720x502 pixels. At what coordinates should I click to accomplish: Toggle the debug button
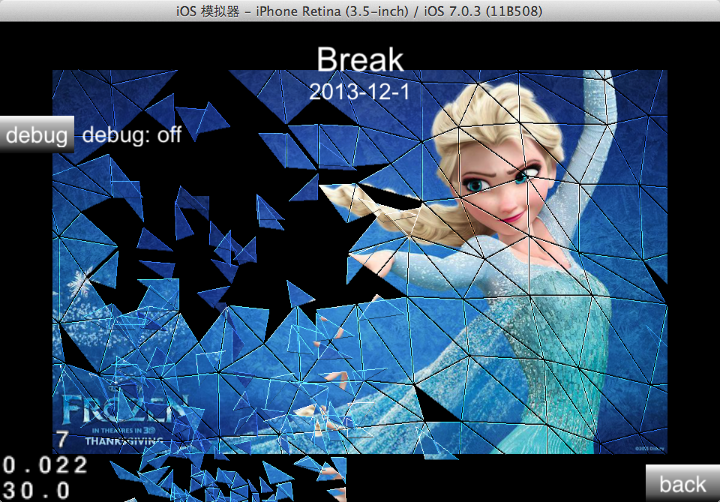tap(36, 135)
